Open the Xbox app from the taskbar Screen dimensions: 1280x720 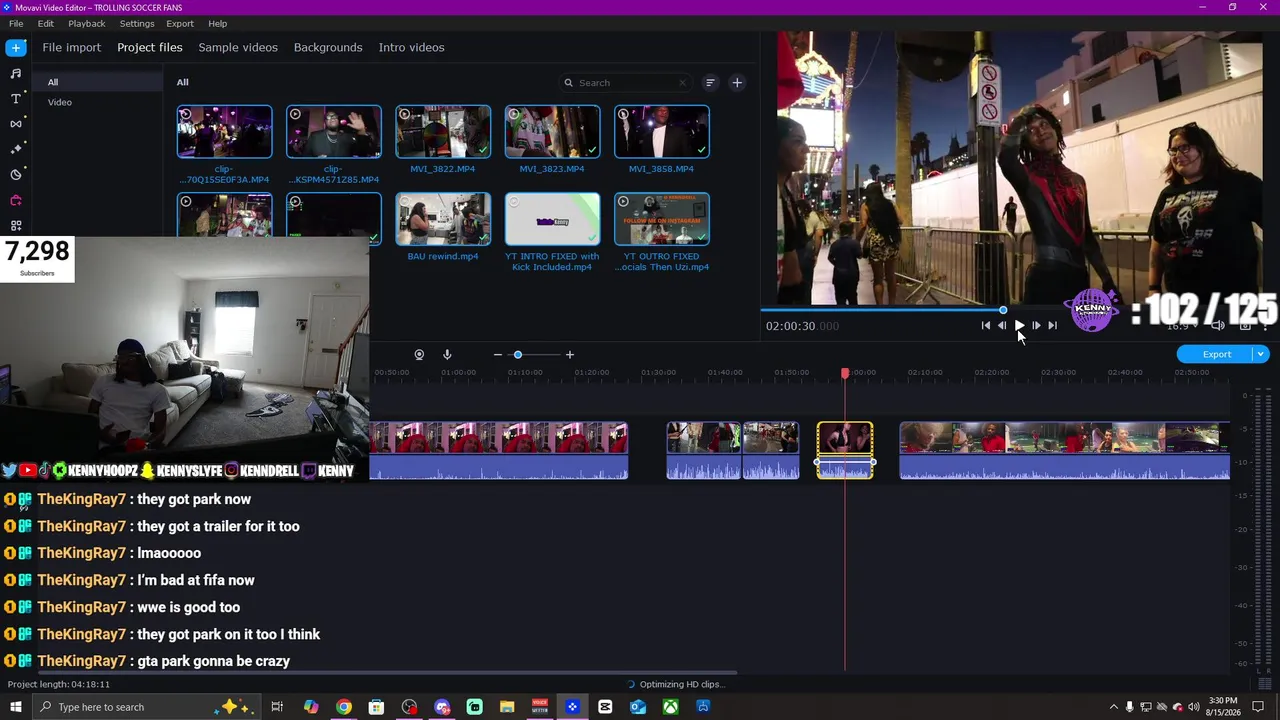click(x=670, y=707)
